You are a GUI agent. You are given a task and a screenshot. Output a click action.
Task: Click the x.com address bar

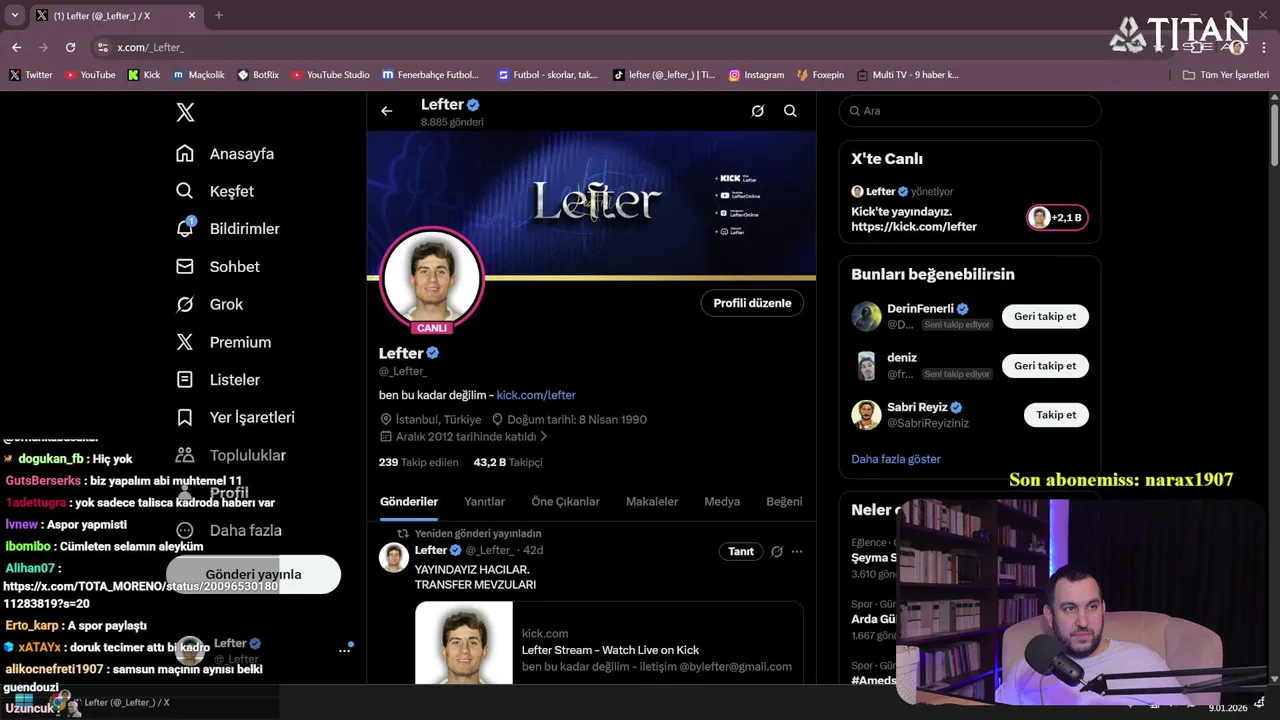click(x=600, y=47)
